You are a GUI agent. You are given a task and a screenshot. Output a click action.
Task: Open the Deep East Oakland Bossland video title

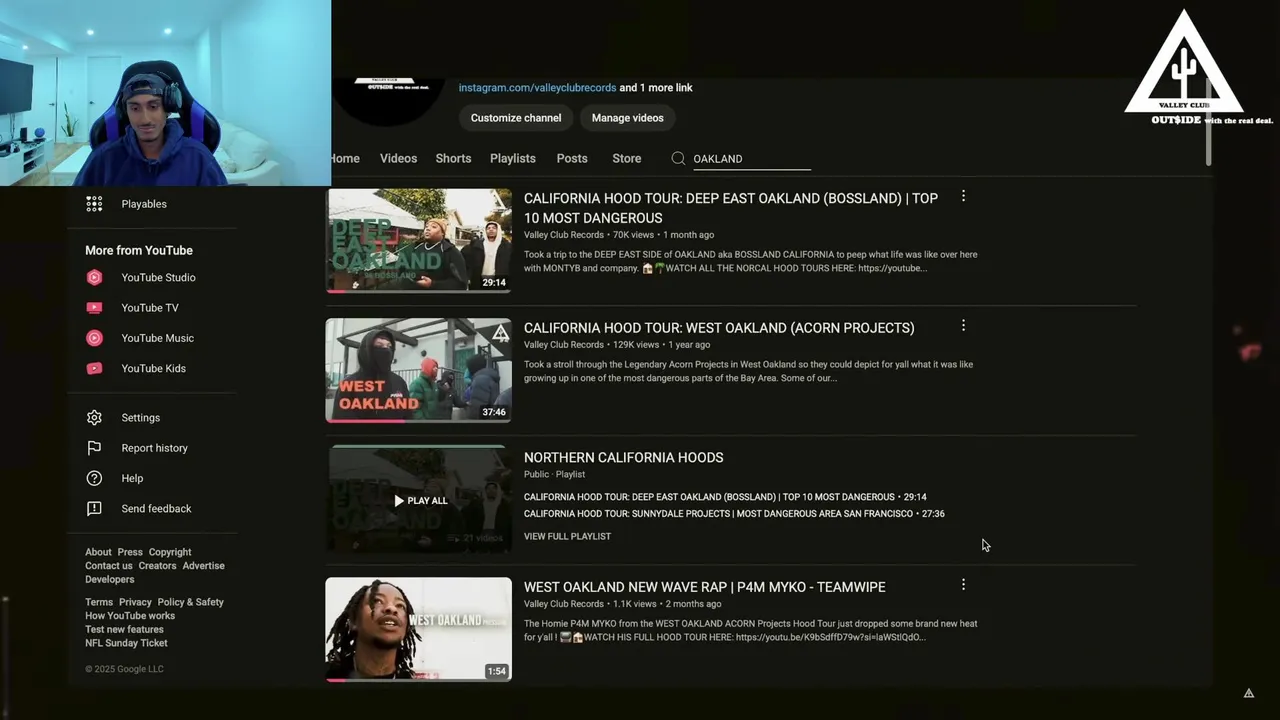click(731, 208)
